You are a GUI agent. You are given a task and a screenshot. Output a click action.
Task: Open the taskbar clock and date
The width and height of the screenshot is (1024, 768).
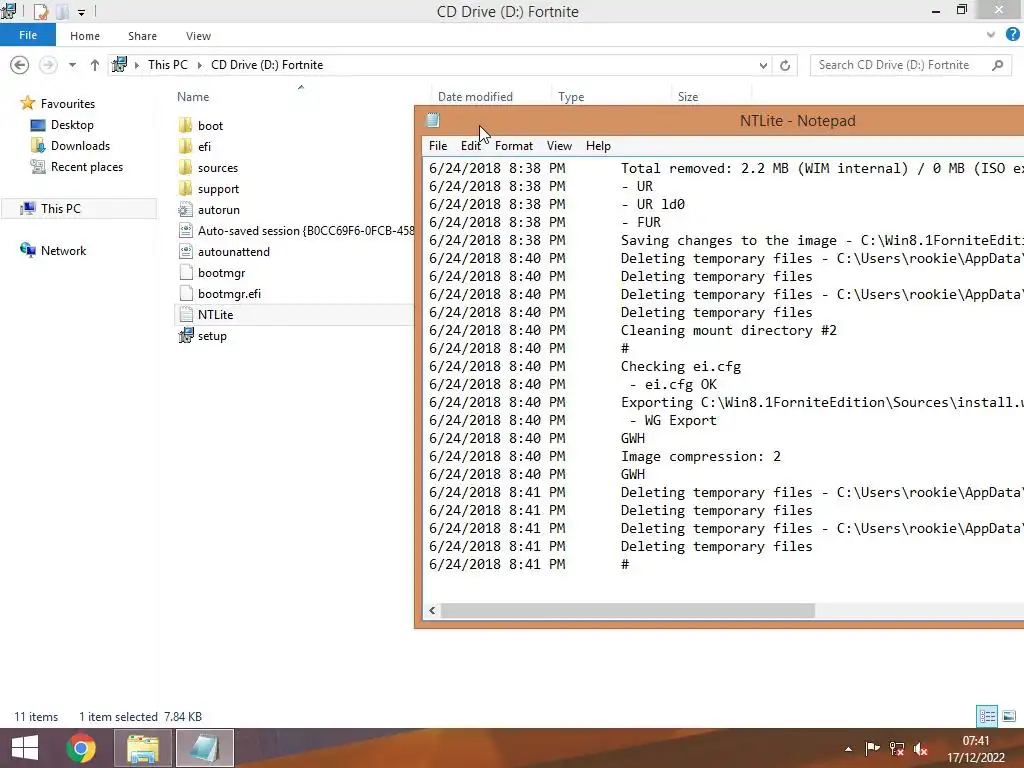(x=976, y=749)
